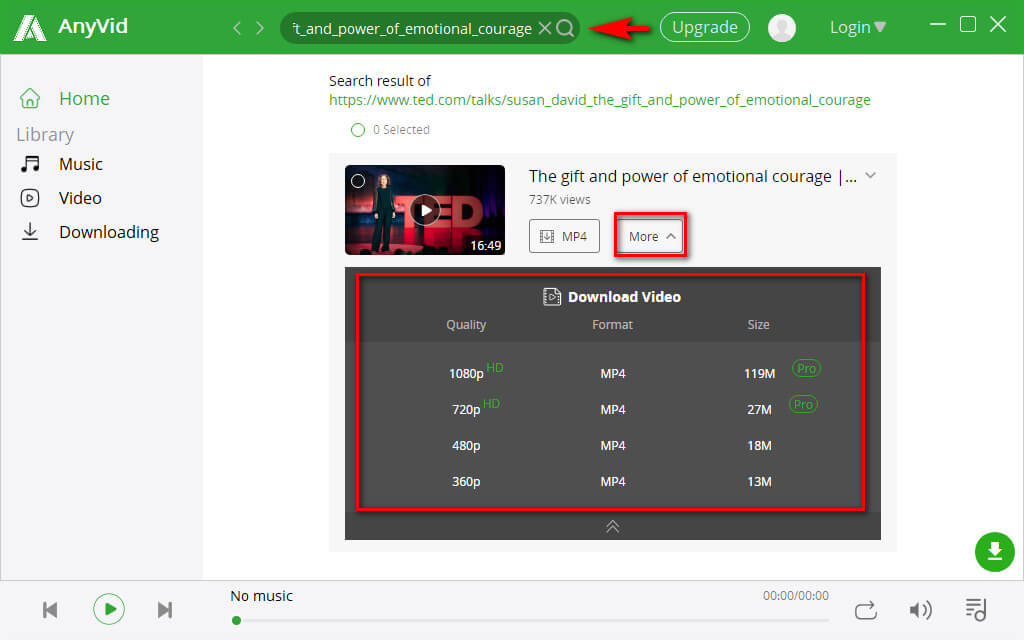The width and height of the screenshot is (1024, 640).
Task: Open the TED talk URL link
Action: pyautogui.click(x=600, y=100)
